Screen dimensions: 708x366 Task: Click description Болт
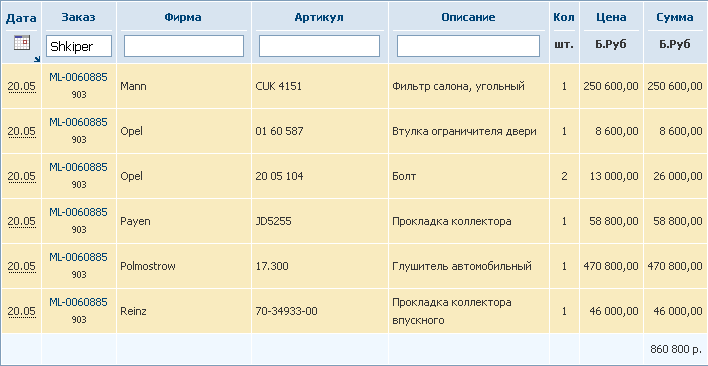click(404, 176)
